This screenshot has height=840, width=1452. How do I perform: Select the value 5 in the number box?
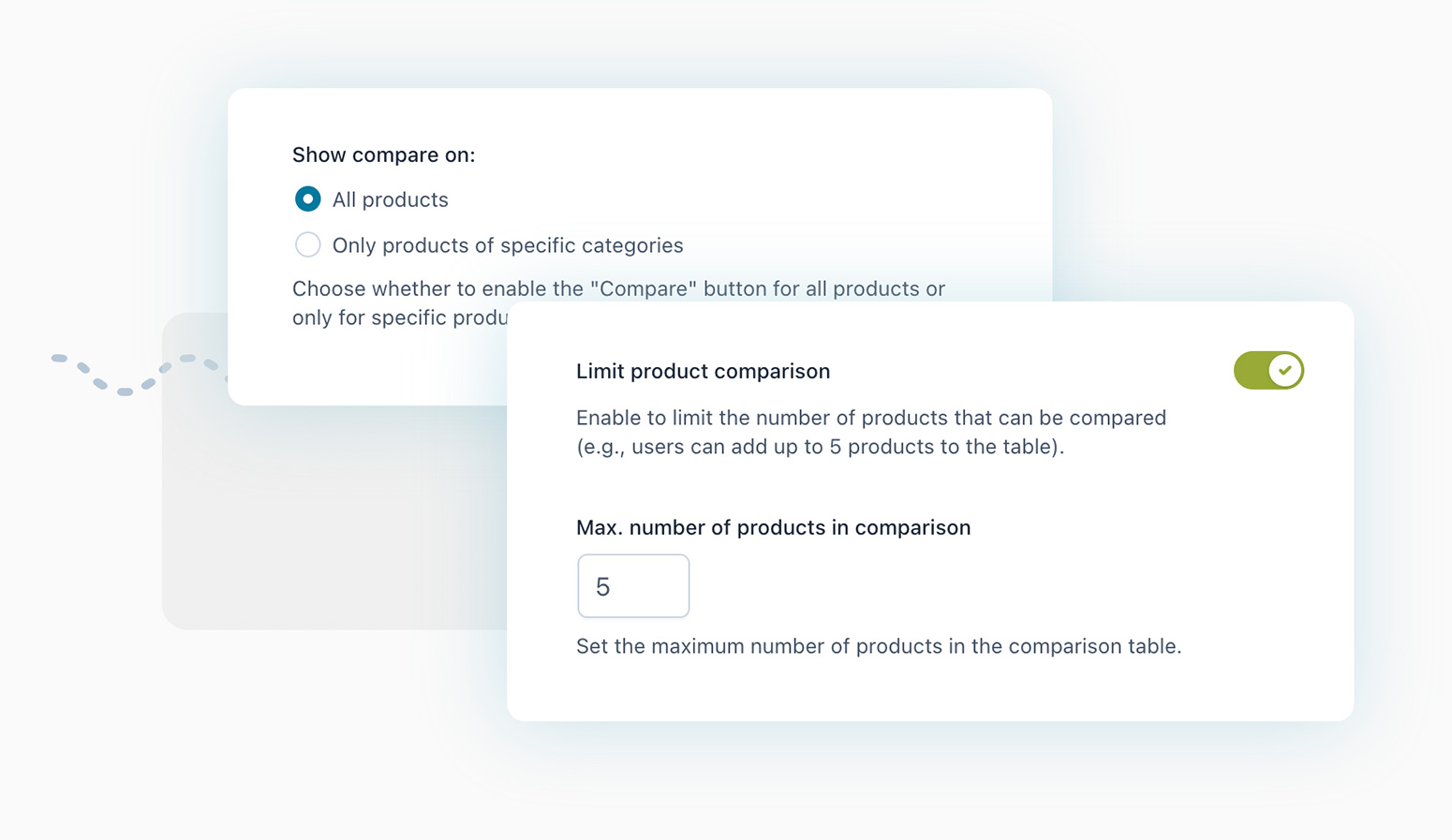pyautogui.click(x=604, y=585)
